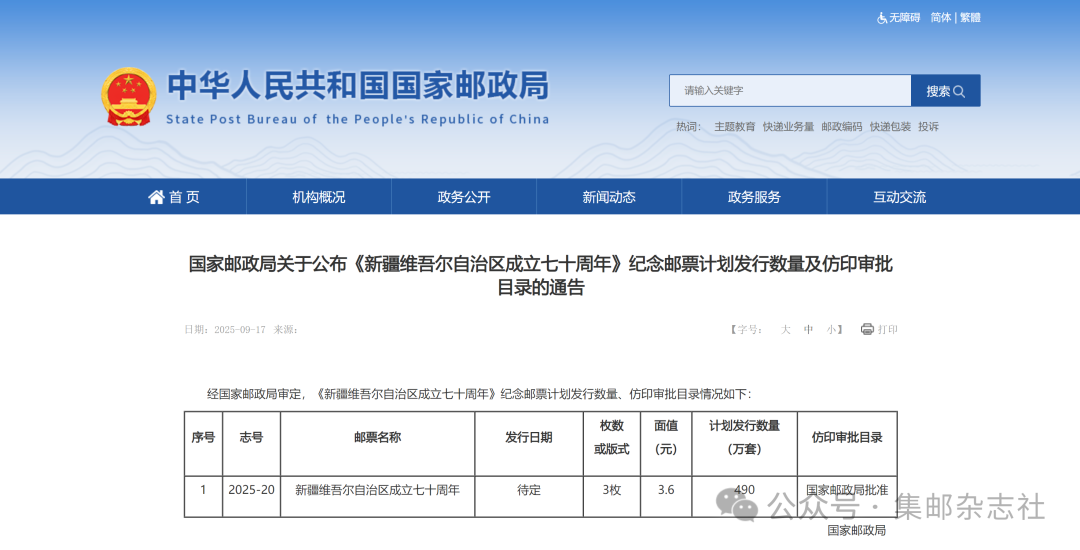Click cell 3.6

tap(666, 490)
